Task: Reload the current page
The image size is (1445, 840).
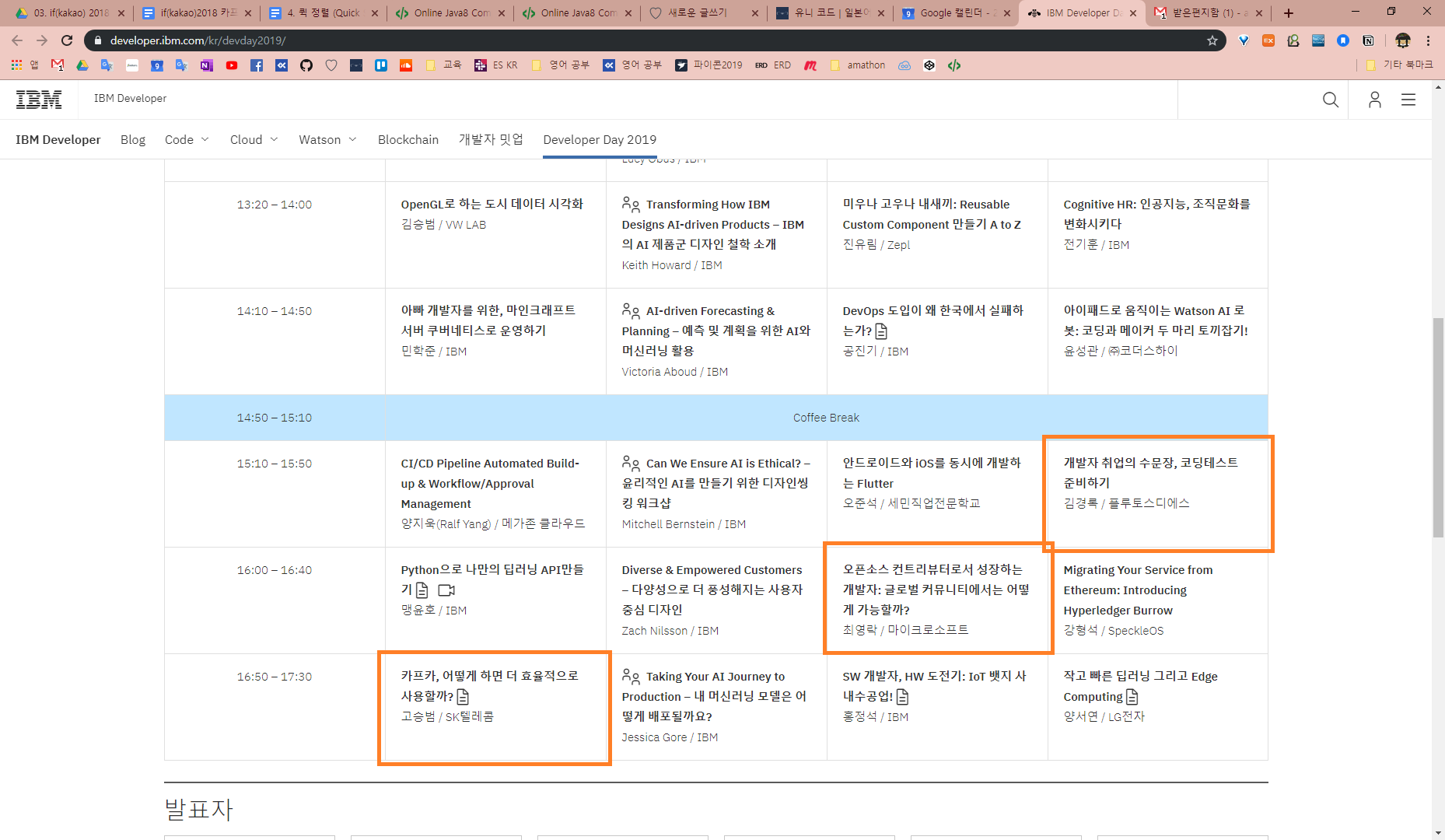Action: click(x=67, y=40)
